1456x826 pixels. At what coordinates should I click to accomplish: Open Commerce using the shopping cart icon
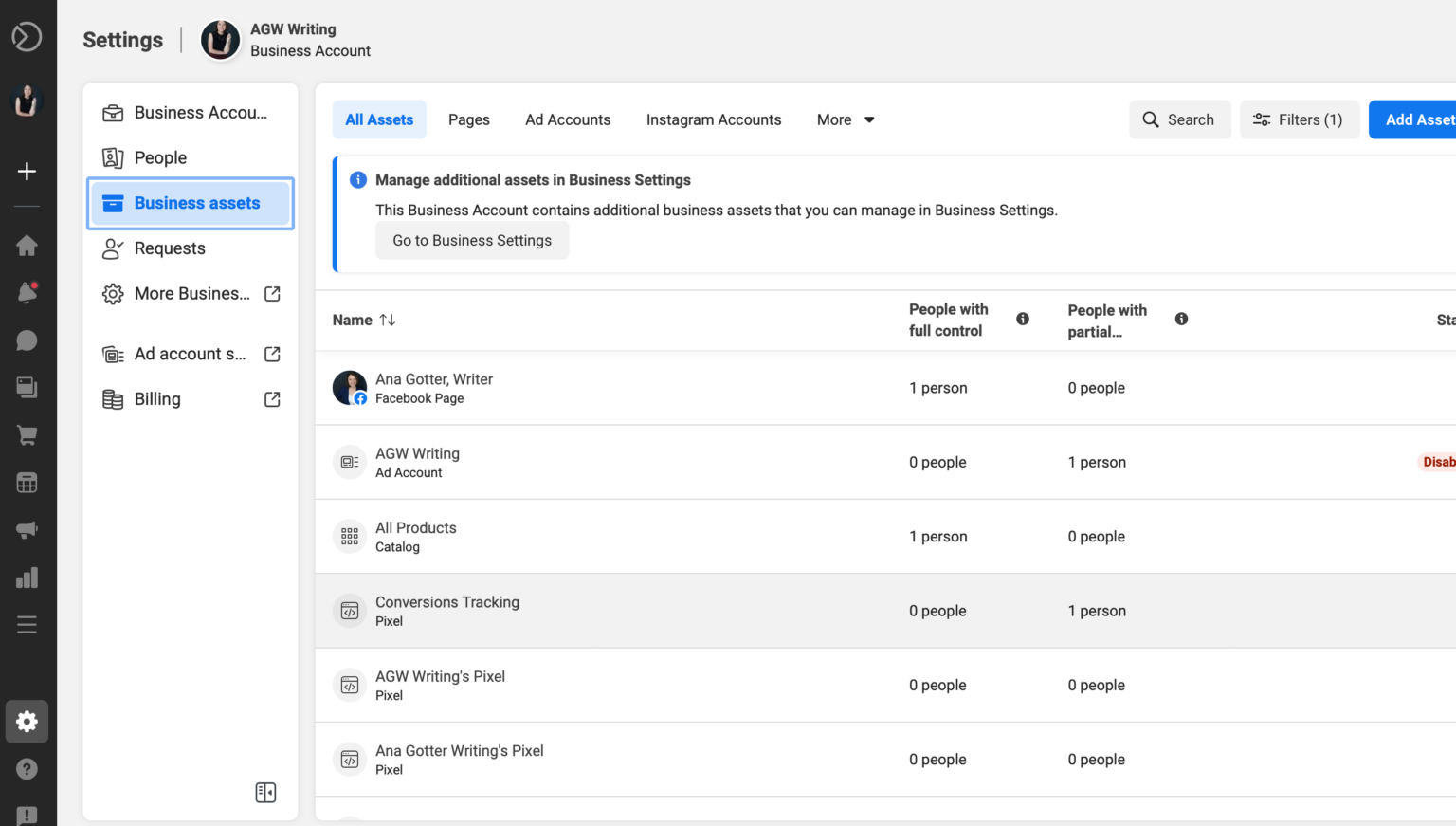pyautogui.click(x=27, y=434)
